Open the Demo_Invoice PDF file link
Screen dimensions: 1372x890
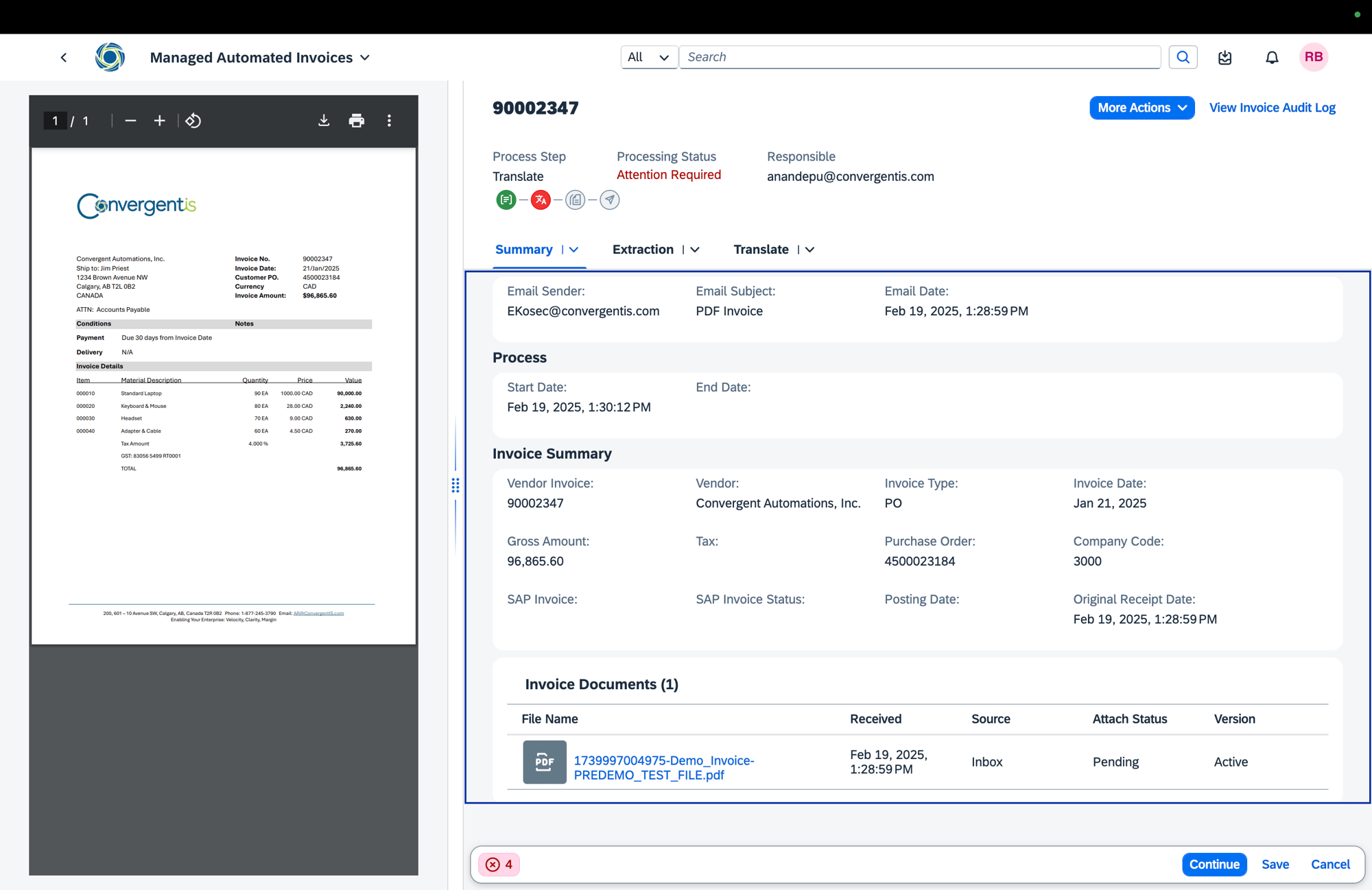pyautogui.click(x=663, y=768)
